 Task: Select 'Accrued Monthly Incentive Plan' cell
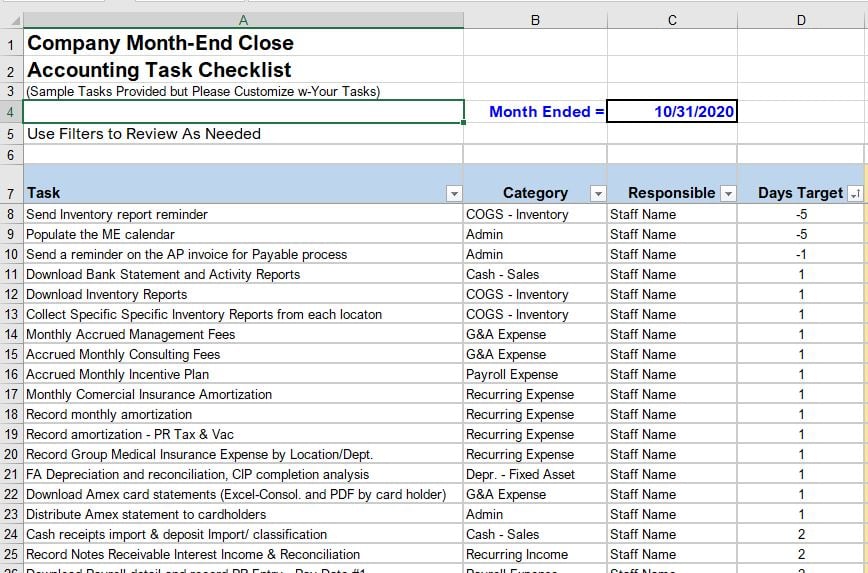click(x=243, y=374)
